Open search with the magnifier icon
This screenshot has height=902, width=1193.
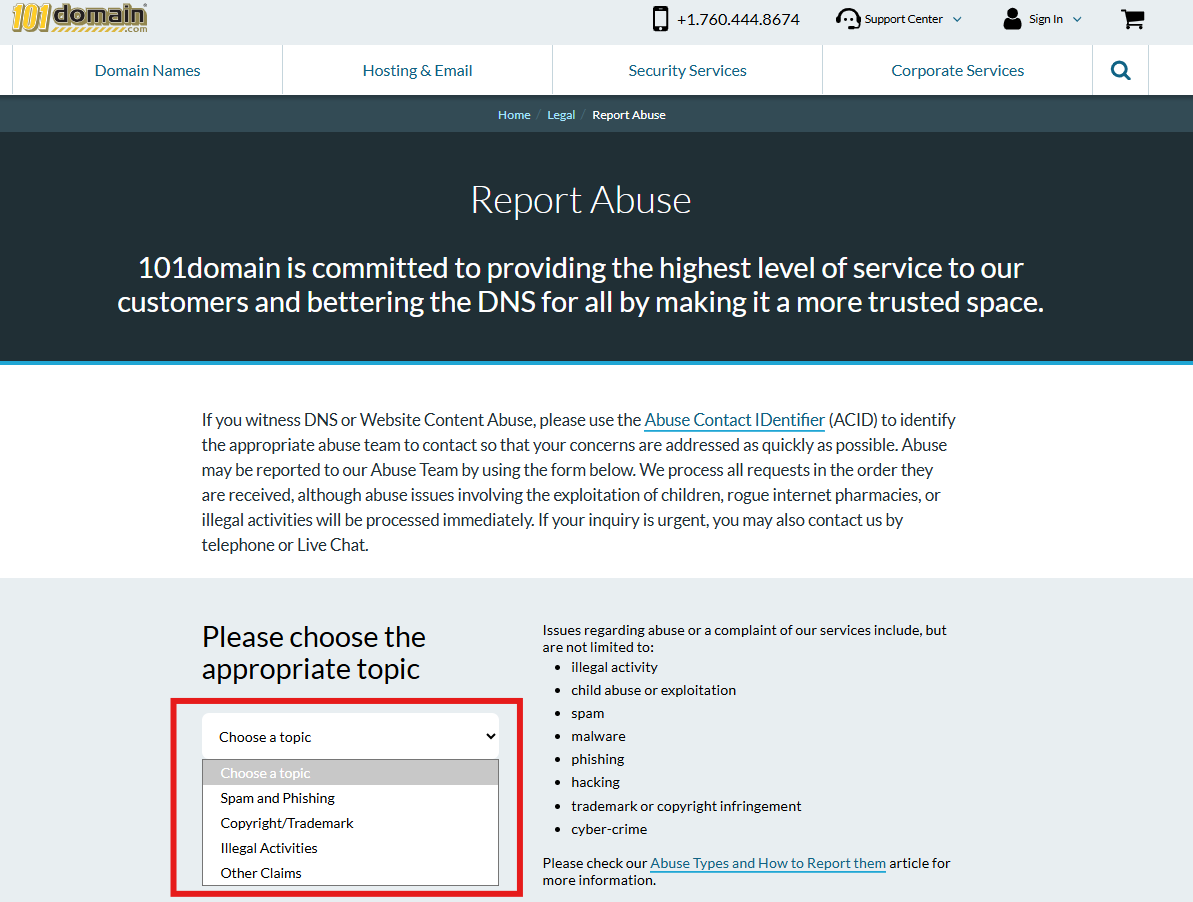pyautogui.click(x=1120, y=71)
